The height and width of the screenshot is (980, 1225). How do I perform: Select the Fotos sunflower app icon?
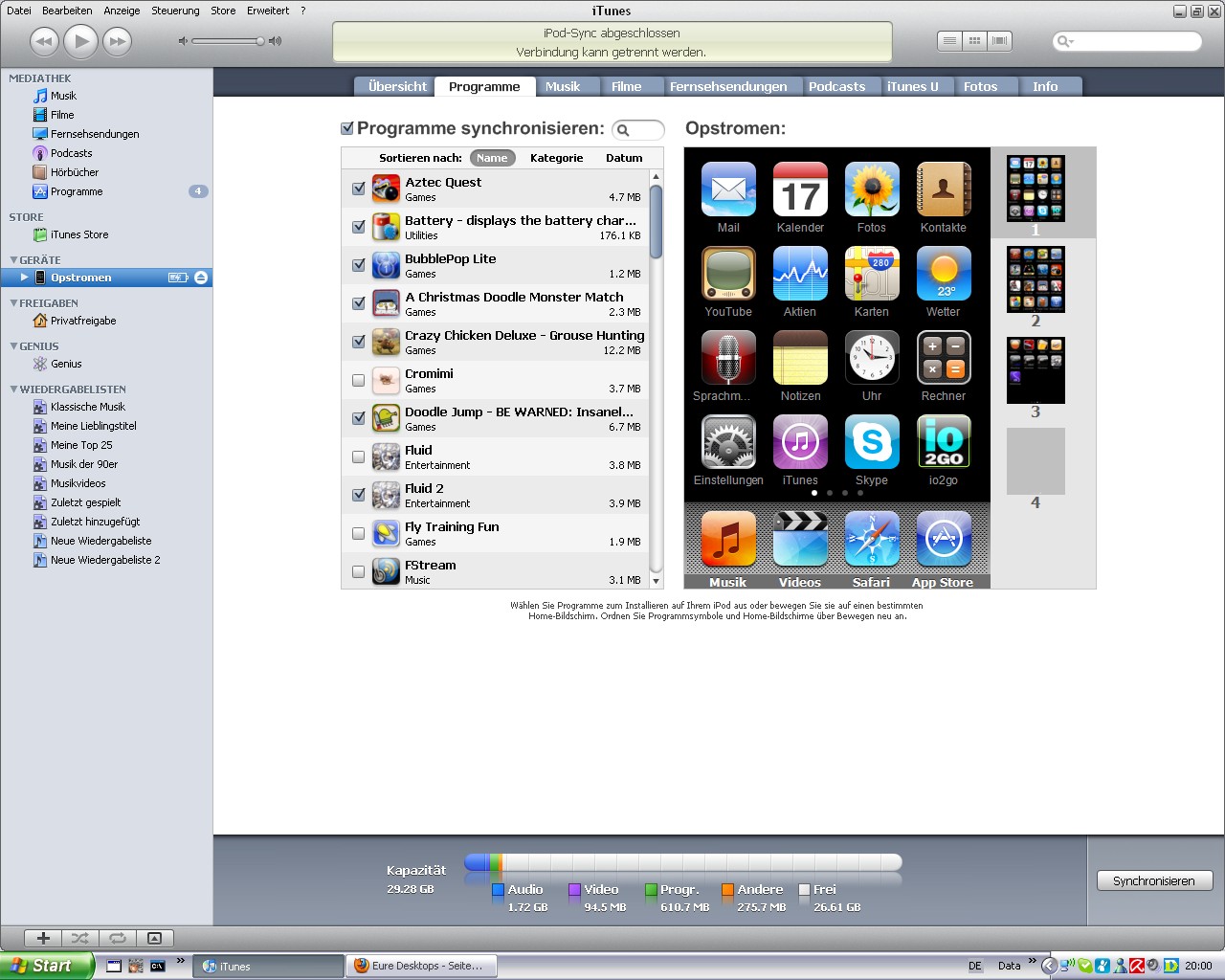872,189
